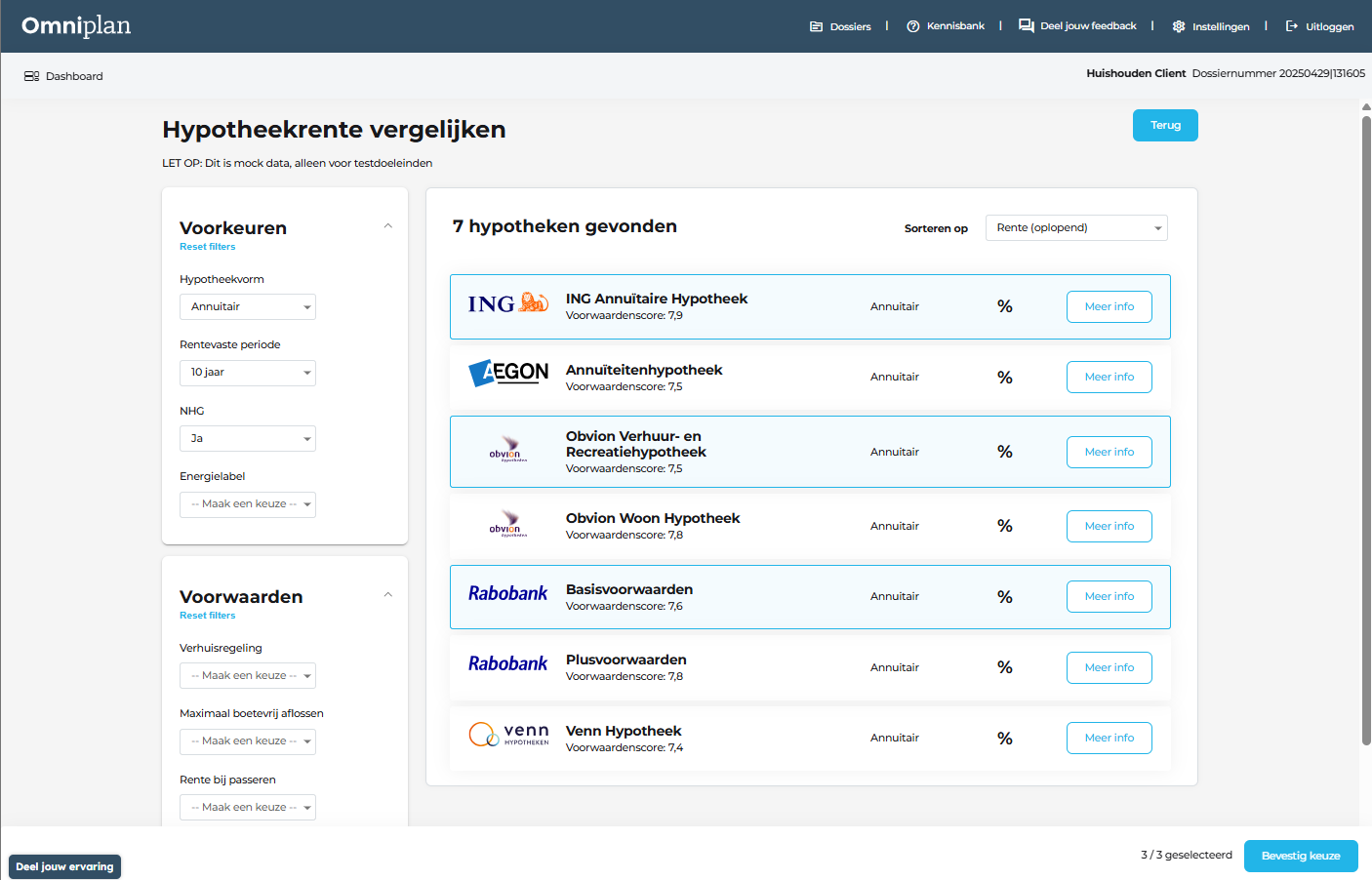The height and width of the screenshot is (880, 1372).
Task: Collapse the Voorwaarden panel chevron
Action: click(x=387, y=594)
